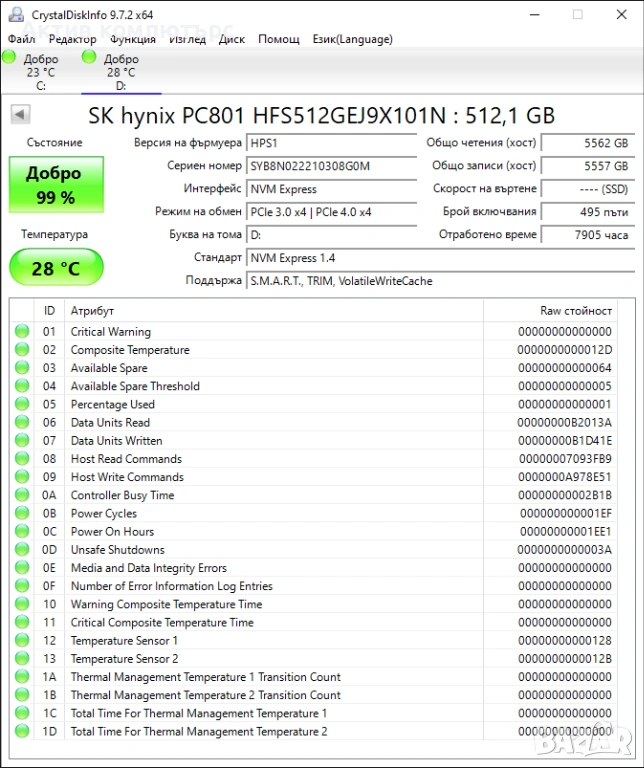This screenshot has width=644, height=768.
Task: Select drive C: status icon
Action: pos(10,58)
